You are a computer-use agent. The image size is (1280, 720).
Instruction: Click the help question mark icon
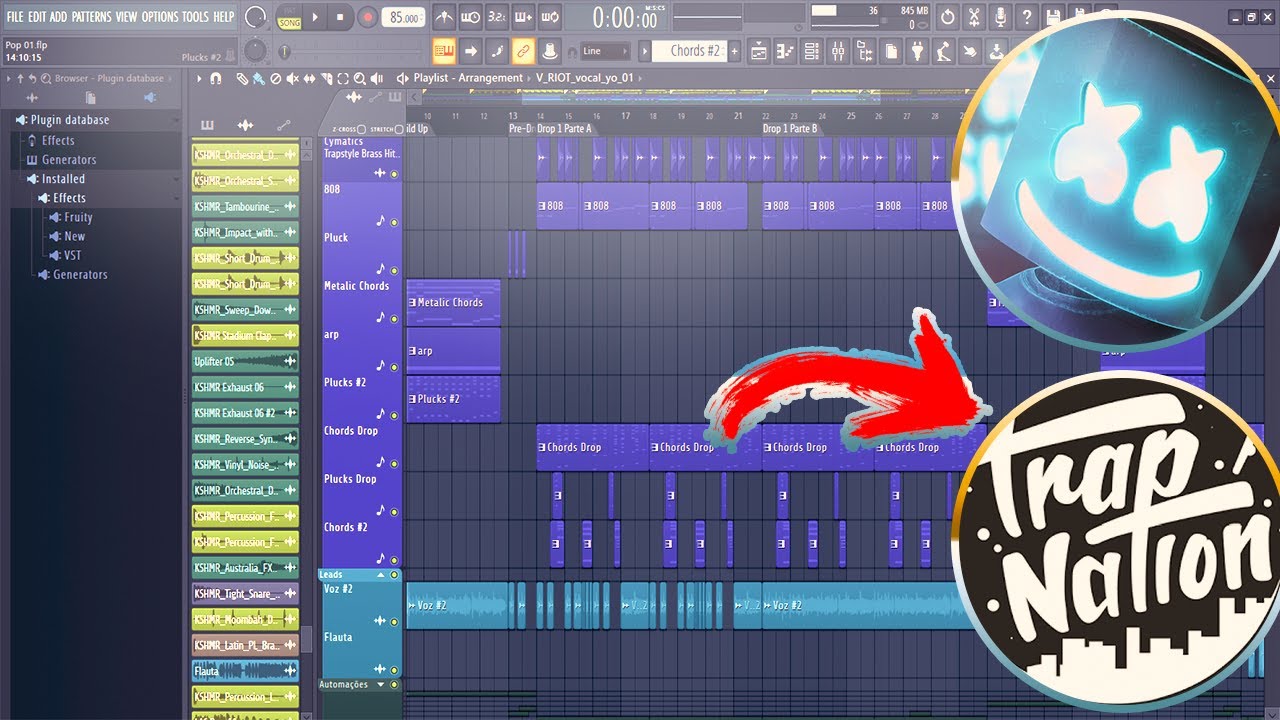pyautogui.click(x=1027, y=17)
